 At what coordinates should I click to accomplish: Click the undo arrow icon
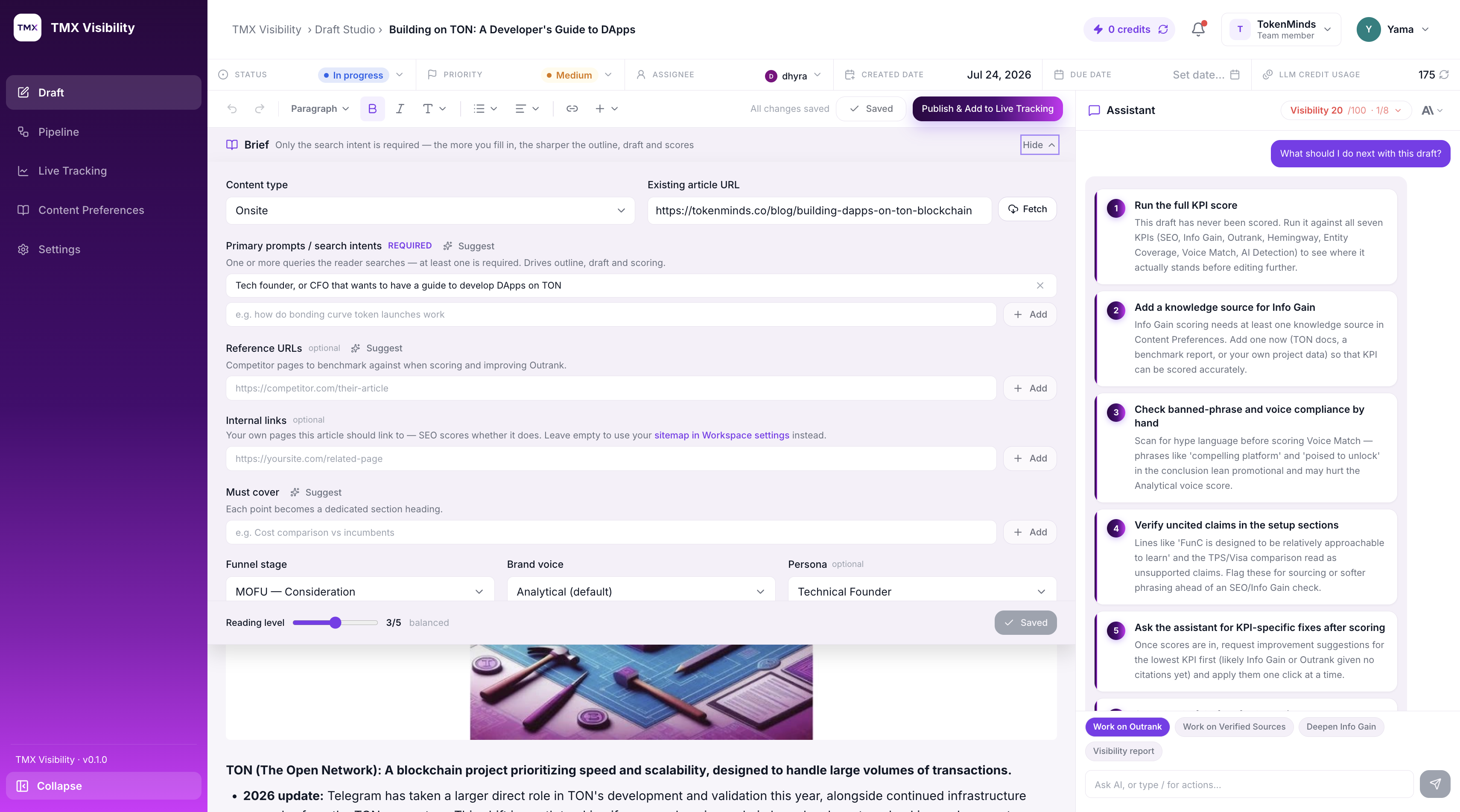click(232, 109)
